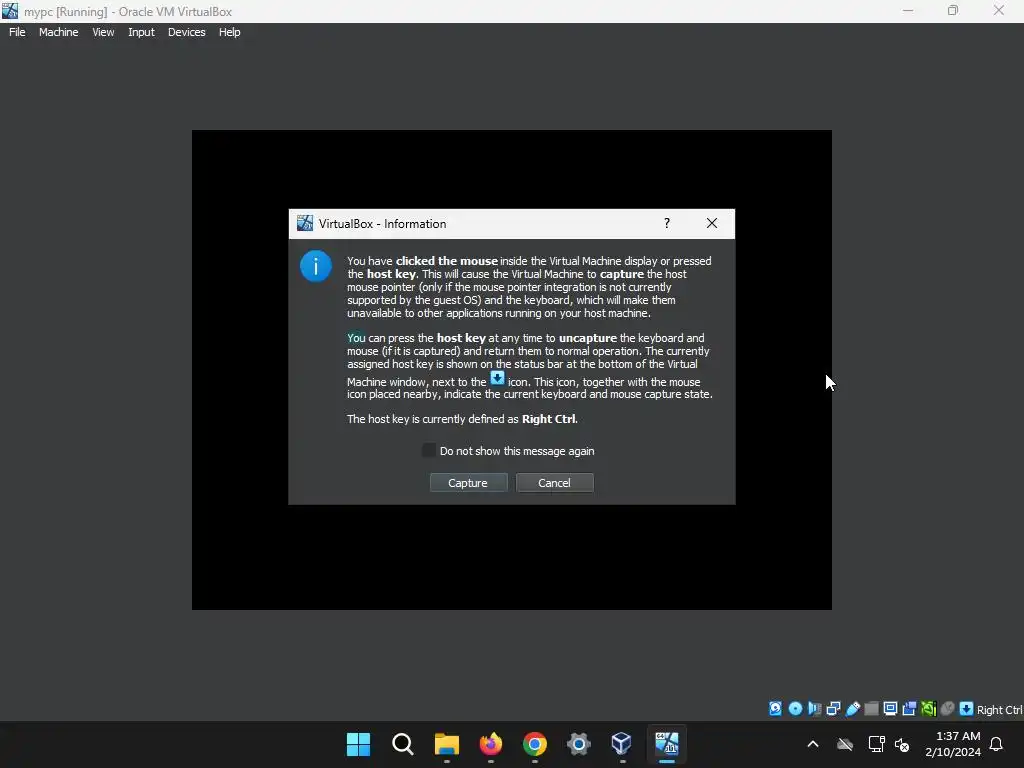Click USB devices status icon

pos(853,709)
